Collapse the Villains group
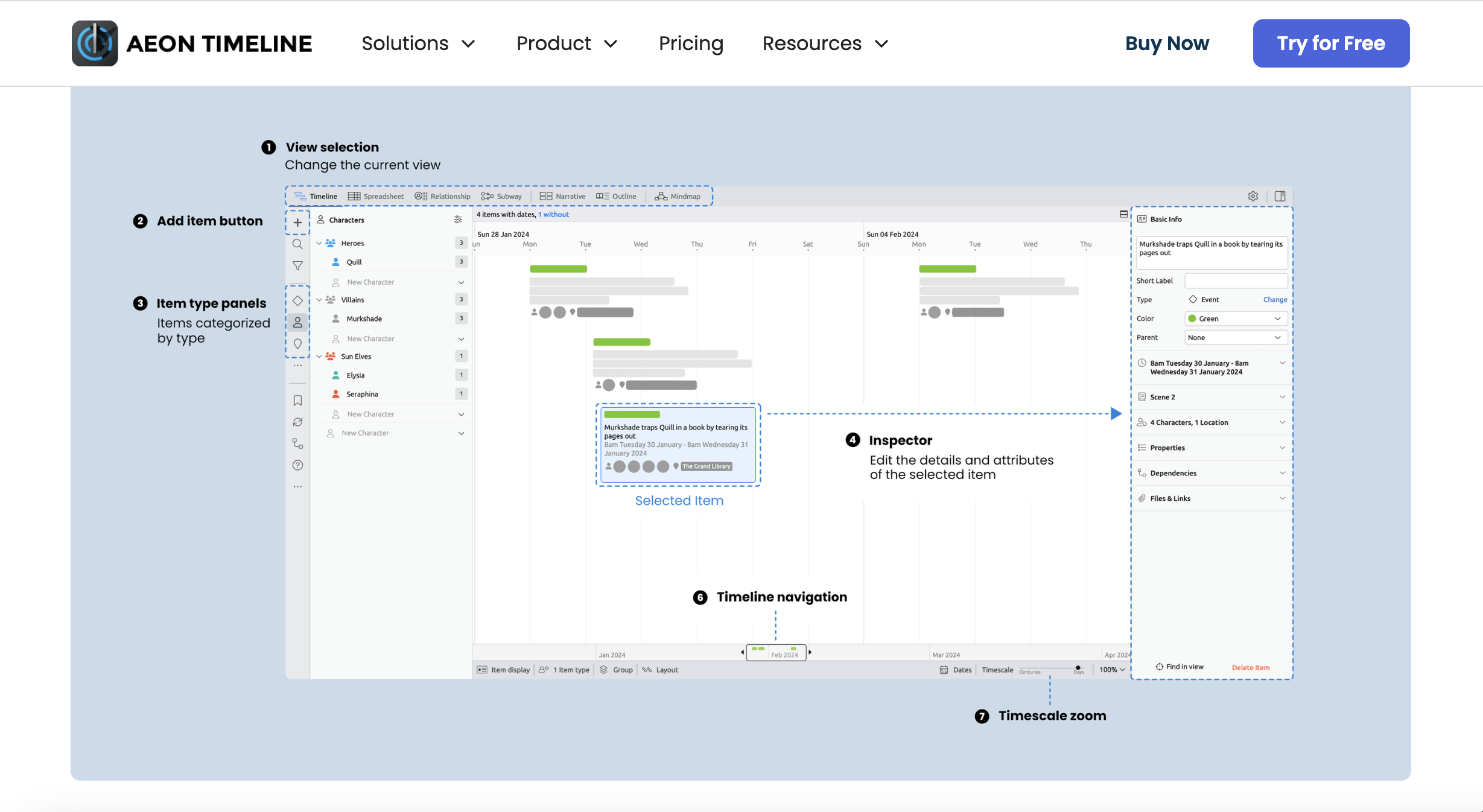Screen dimensions: 1483x812 [319, 300]
